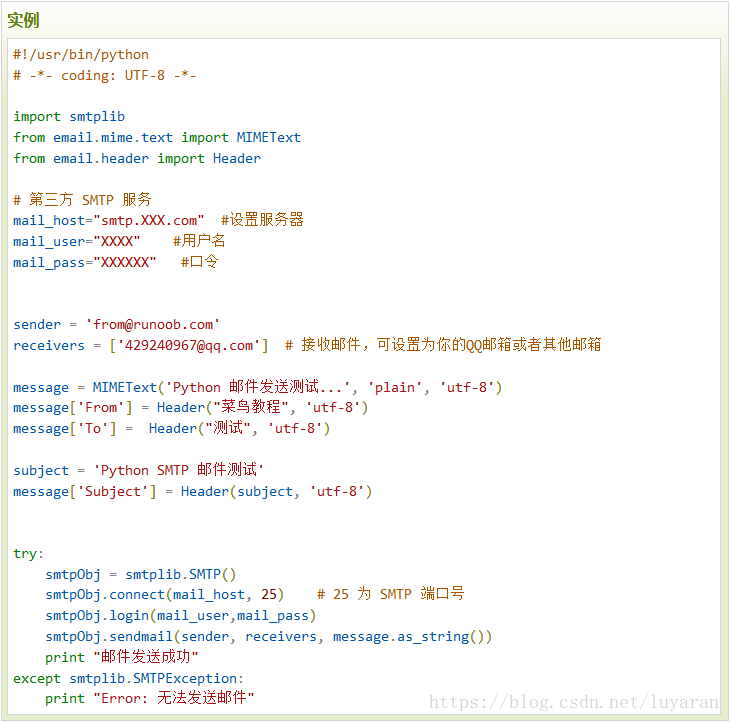The image size is (730, 722).
Task: Click the mail_host assignment line
Action: (158, 220)
